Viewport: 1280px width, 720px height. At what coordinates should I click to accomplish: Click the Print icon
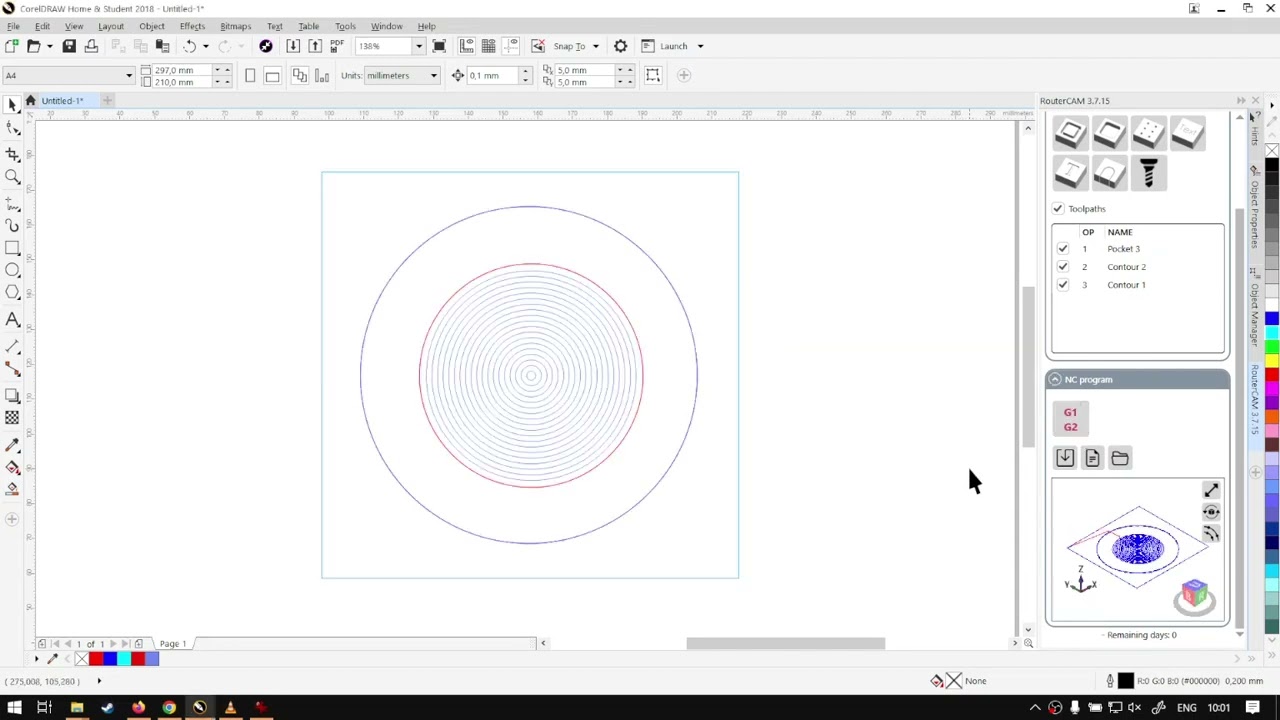91,46
